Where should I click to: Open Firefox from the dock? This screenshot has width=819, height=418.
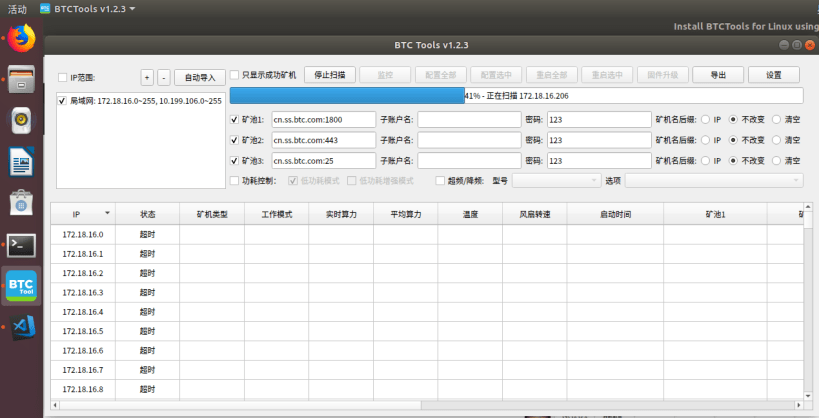(21, 38)
